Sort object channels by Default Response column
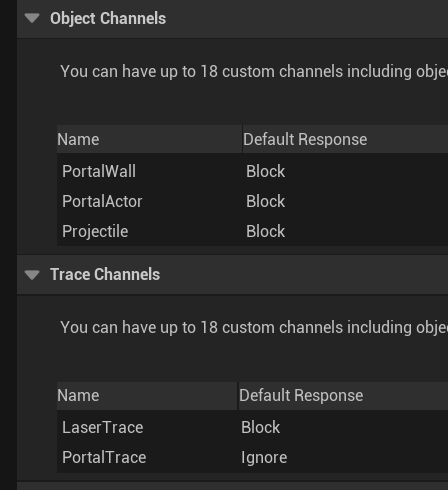448x490 pixels. coord(345,139)
